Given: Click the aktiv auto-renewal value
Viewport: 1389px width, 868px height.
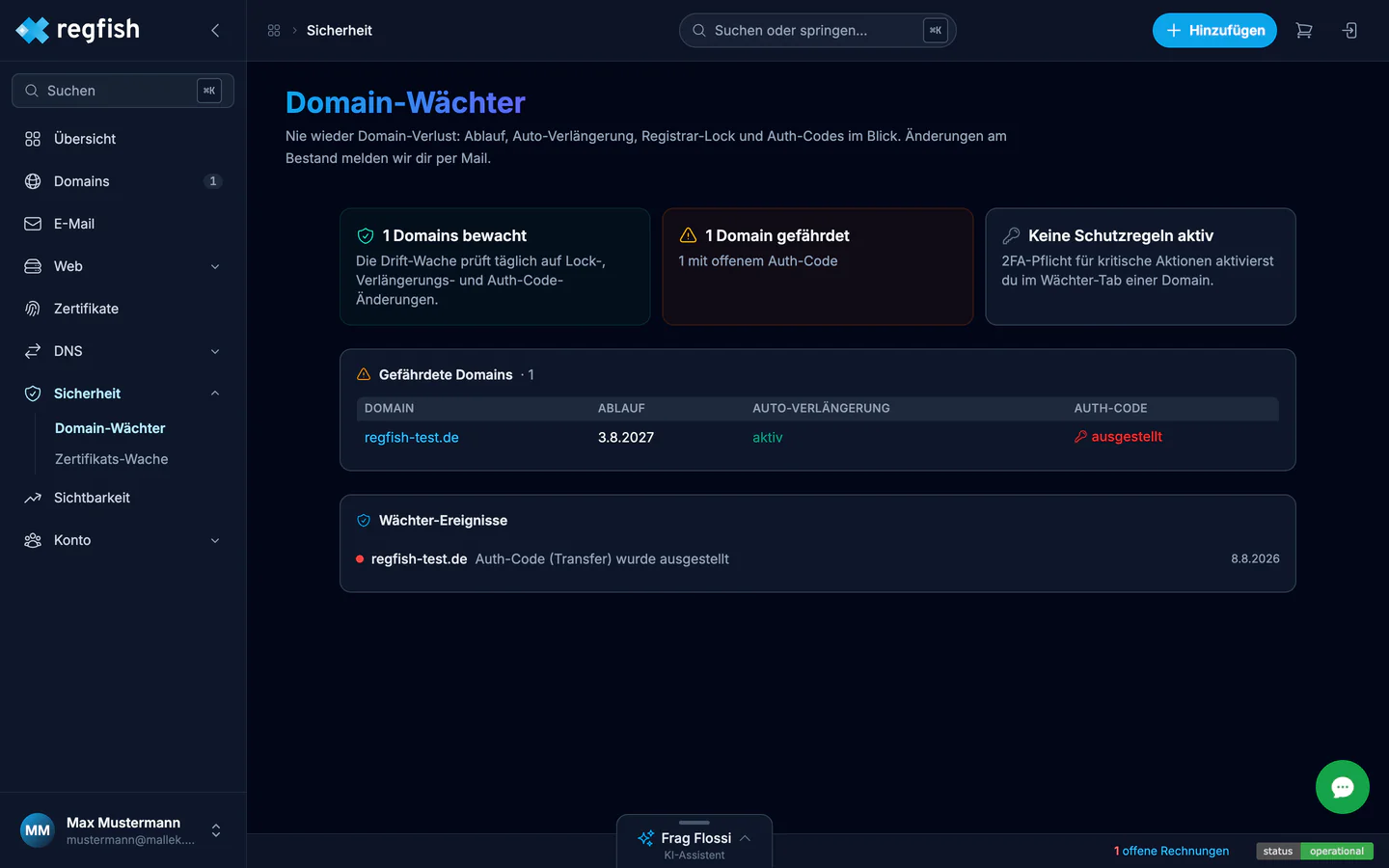Looking at the screenshot, I should tap(768, 437).
